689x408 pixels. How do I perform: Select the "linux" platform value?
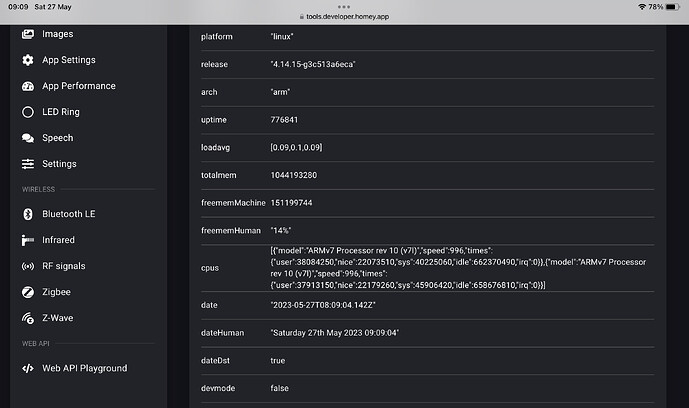pos(282,36)
